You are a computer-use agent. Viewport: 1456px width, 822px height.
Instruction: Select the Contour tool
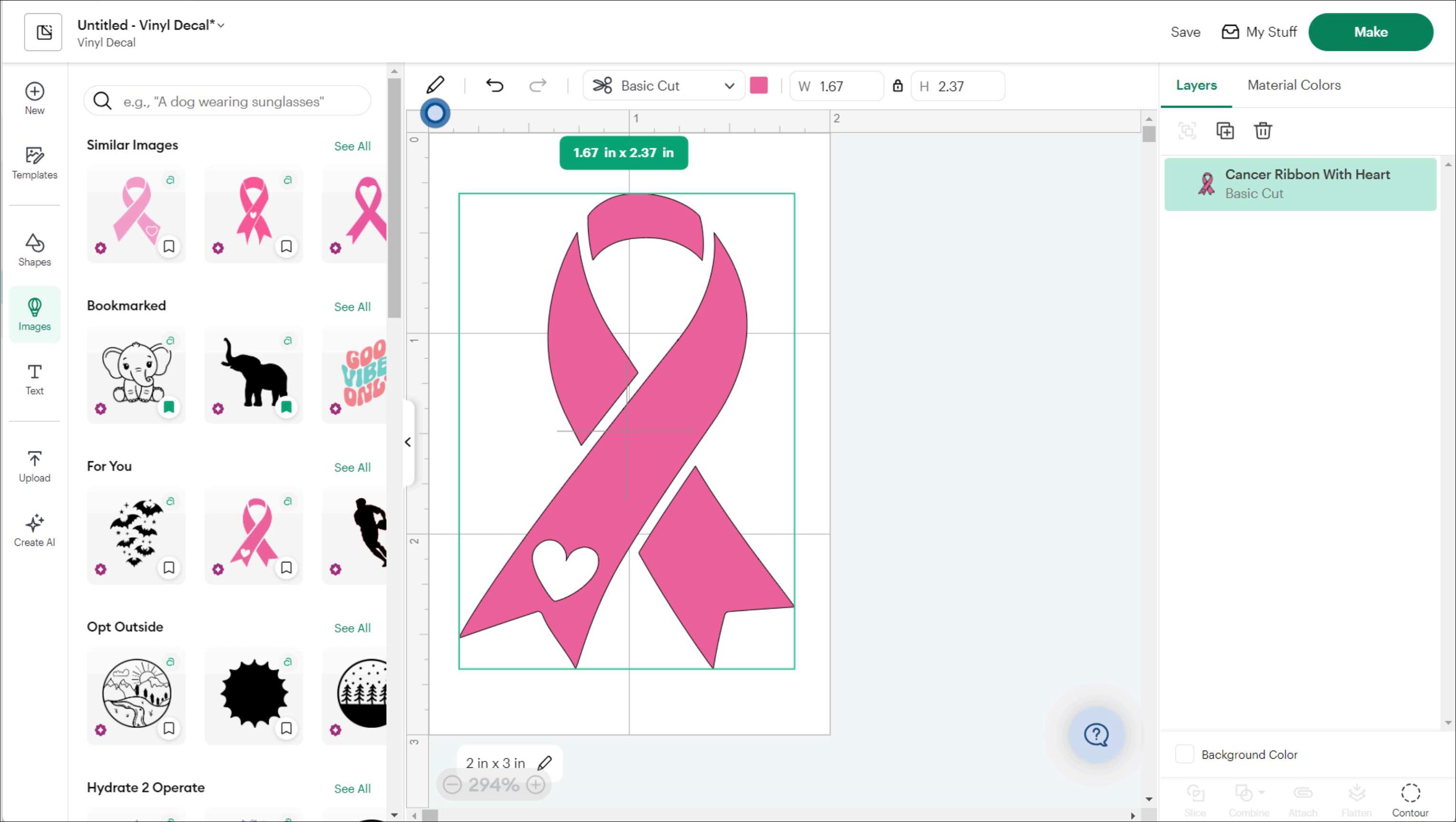tap(1410, 797)
